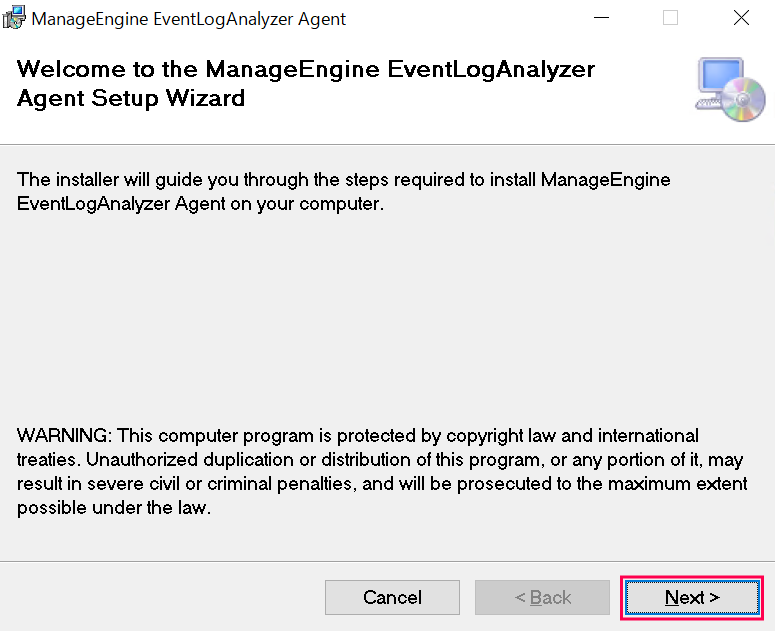The height and width of the screenshot is (631, 775).
Task: Click the word WARNING in the copyright notice
Action: pos(64,436)
